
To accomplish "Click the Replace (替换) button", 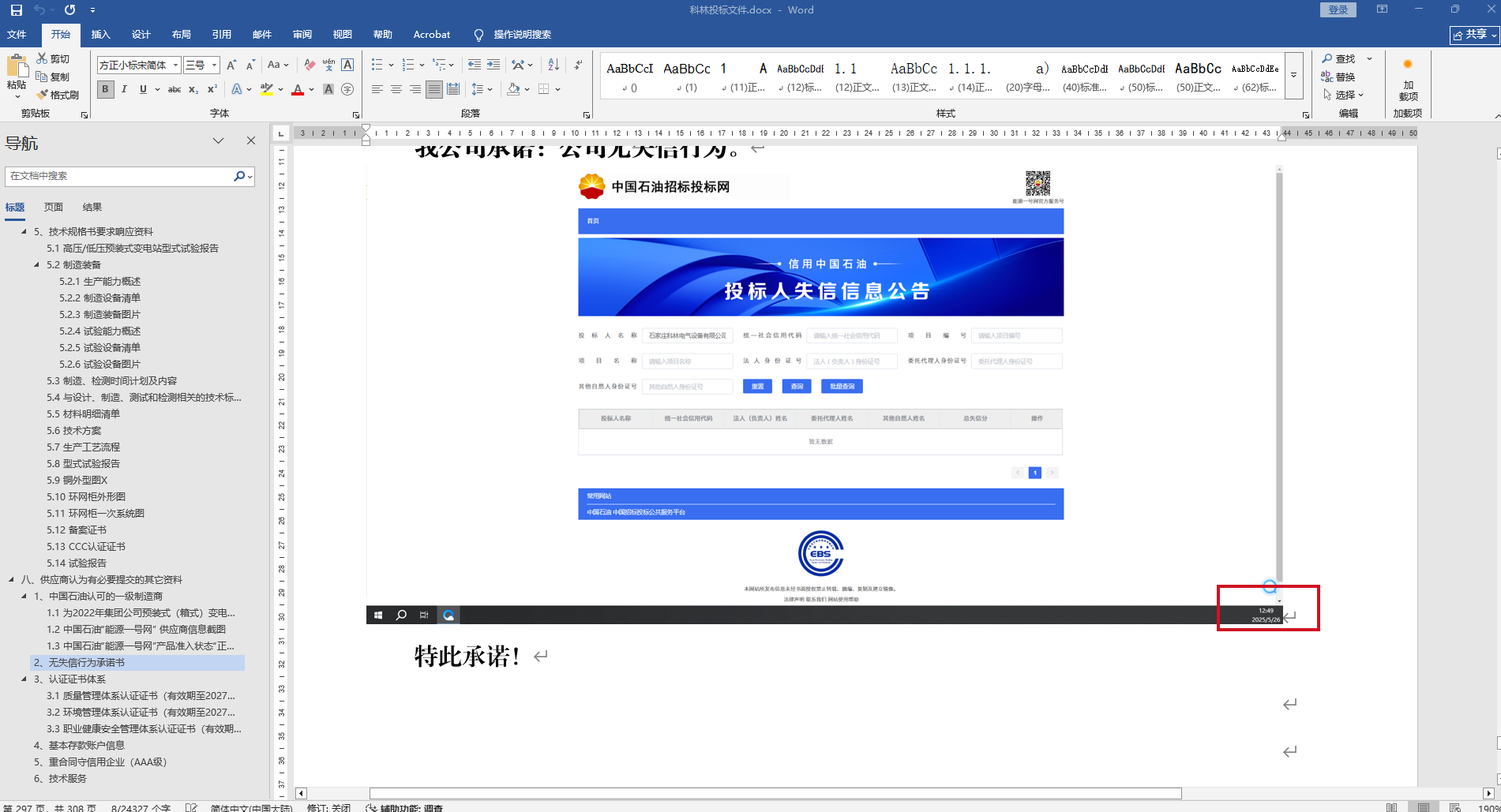I will [x=1338, y=77].
